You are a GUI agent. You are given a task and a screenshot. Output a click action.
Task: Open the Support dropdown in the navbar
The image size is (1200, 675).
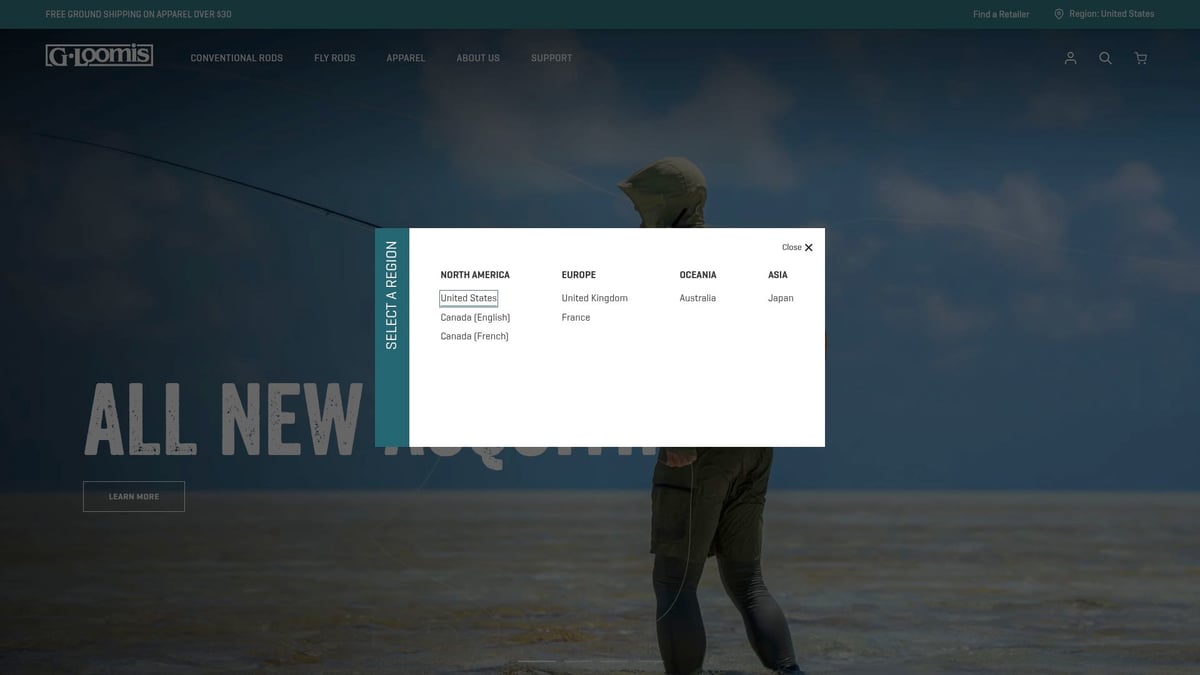[x=551, y=57]
